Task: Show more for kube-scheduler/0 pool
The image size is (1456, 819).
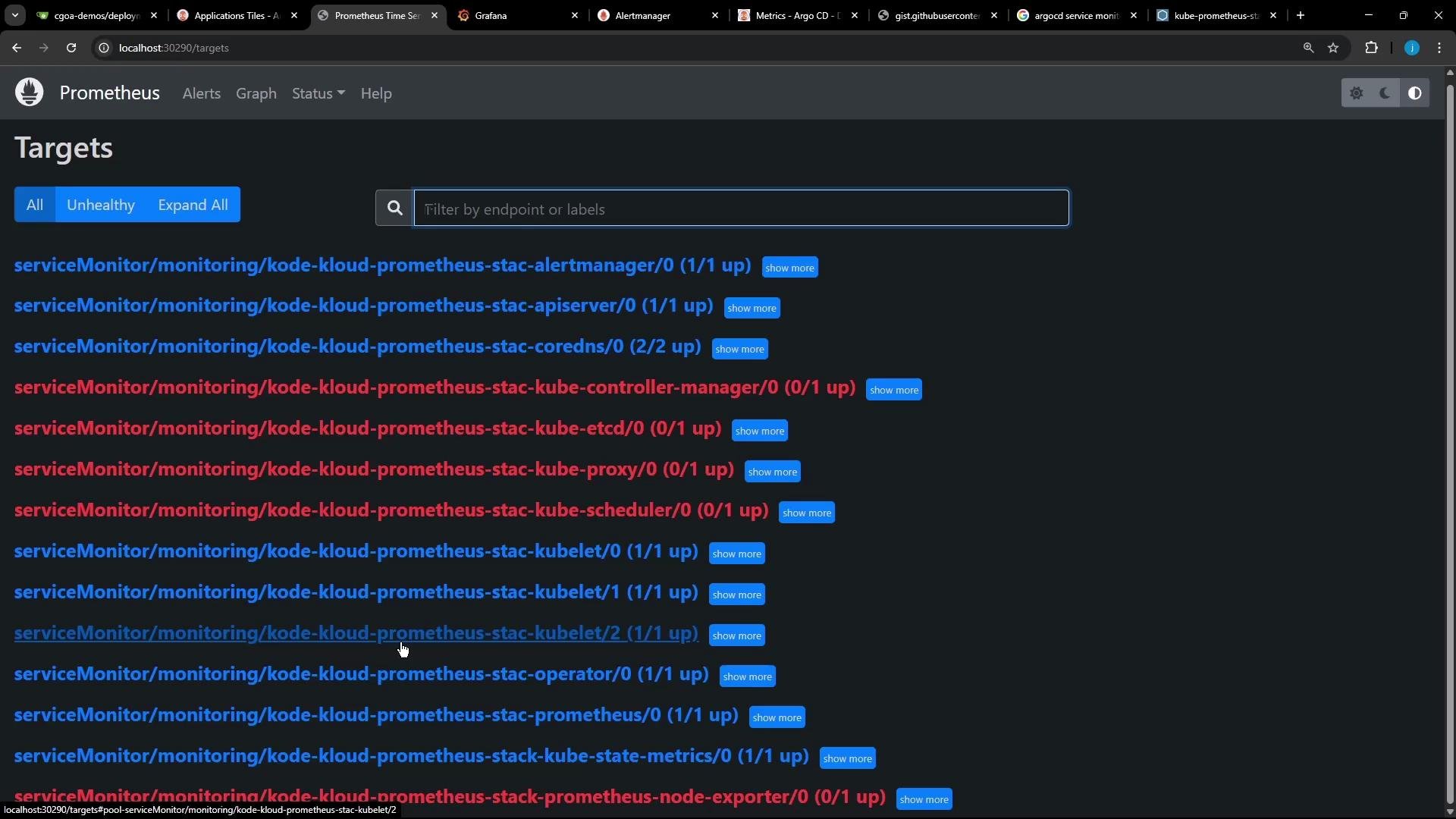Action: (806, 513)
